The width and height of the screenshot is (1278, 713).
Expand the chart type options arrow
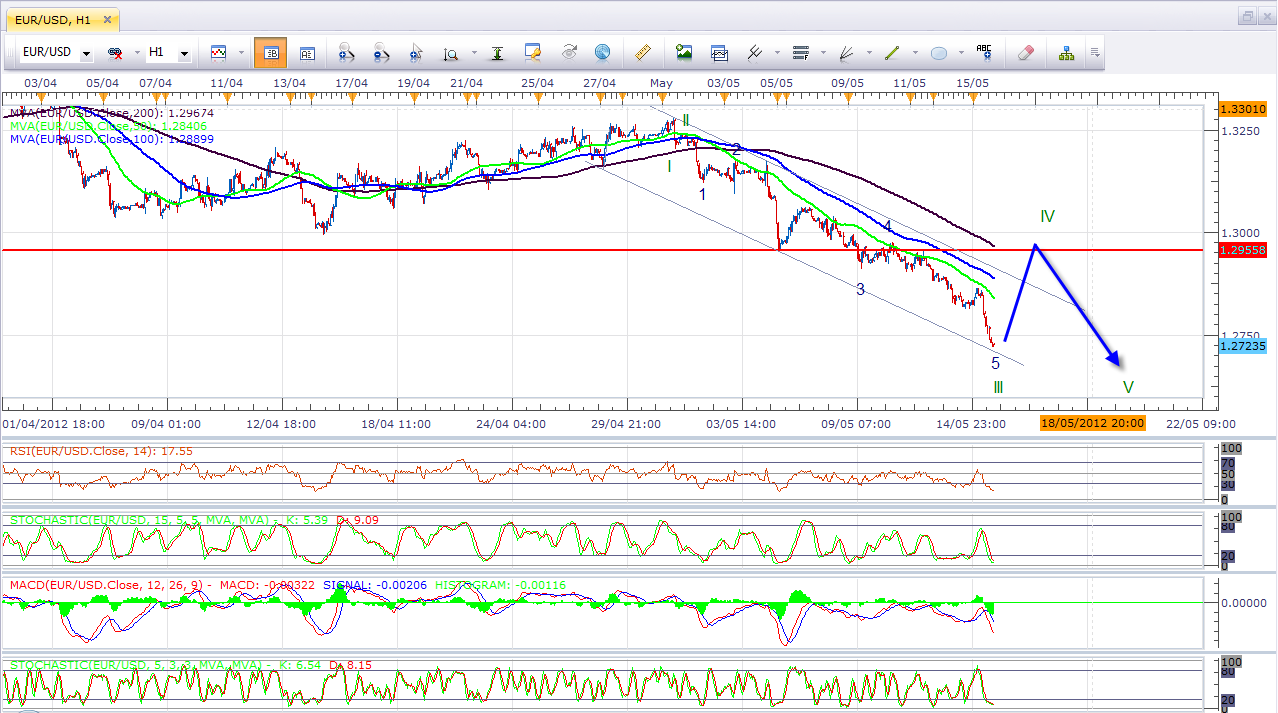tap(241, 53)
